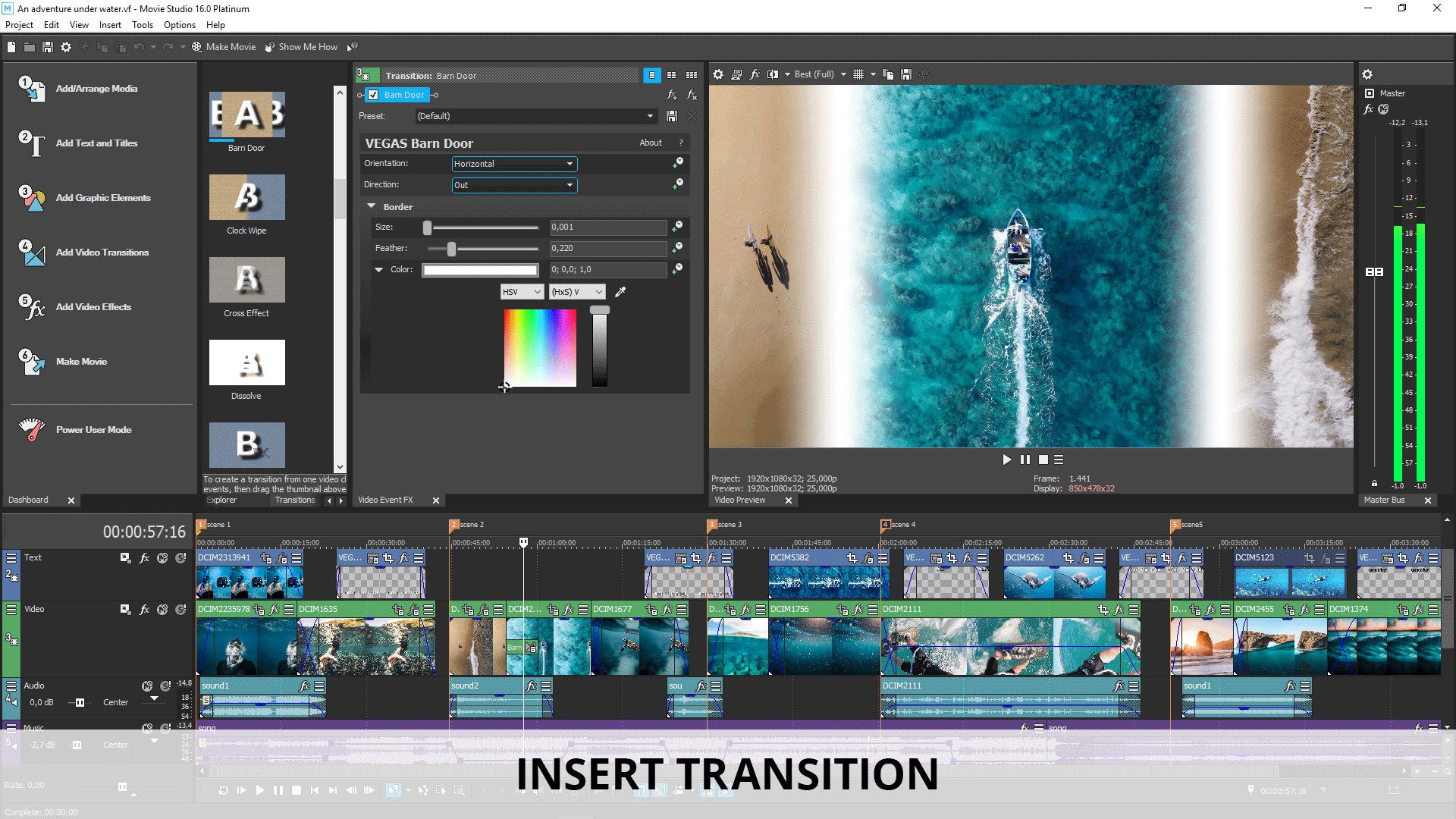This screenshot has height=819, width=1456.
Task: Open the Orientation dropdown showing Horizontal
Action: (x=514, y=164)
